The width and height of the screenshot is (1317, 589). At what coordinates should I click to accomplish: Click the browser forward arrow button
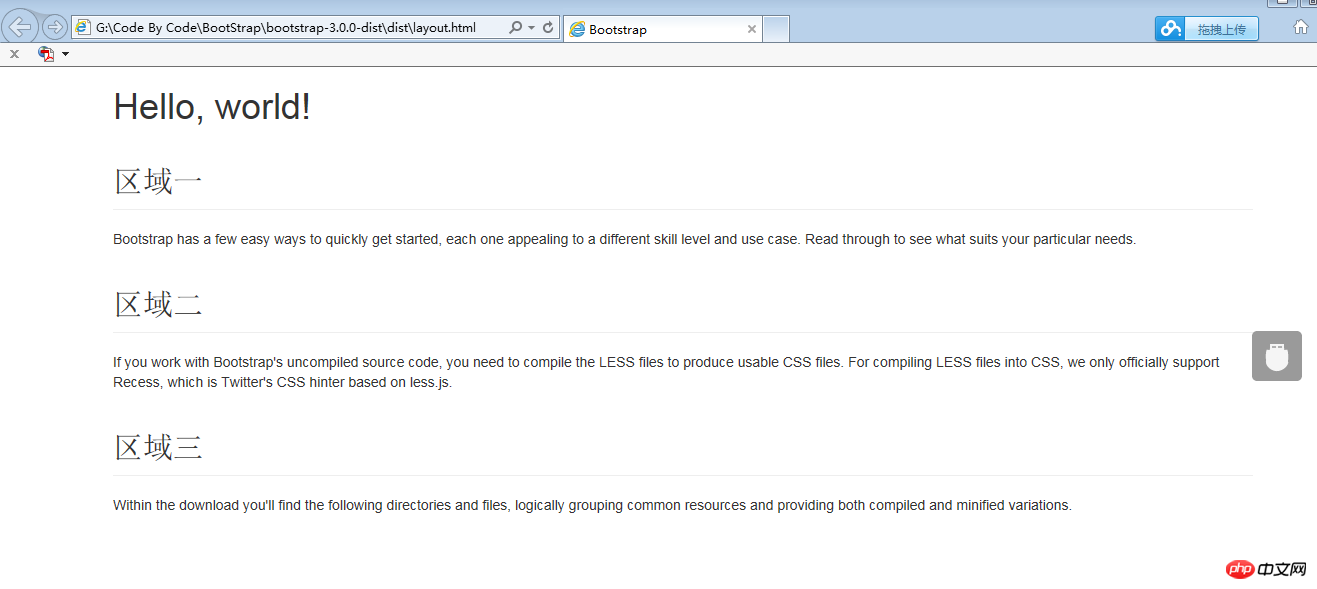click(x=55, y=27)
